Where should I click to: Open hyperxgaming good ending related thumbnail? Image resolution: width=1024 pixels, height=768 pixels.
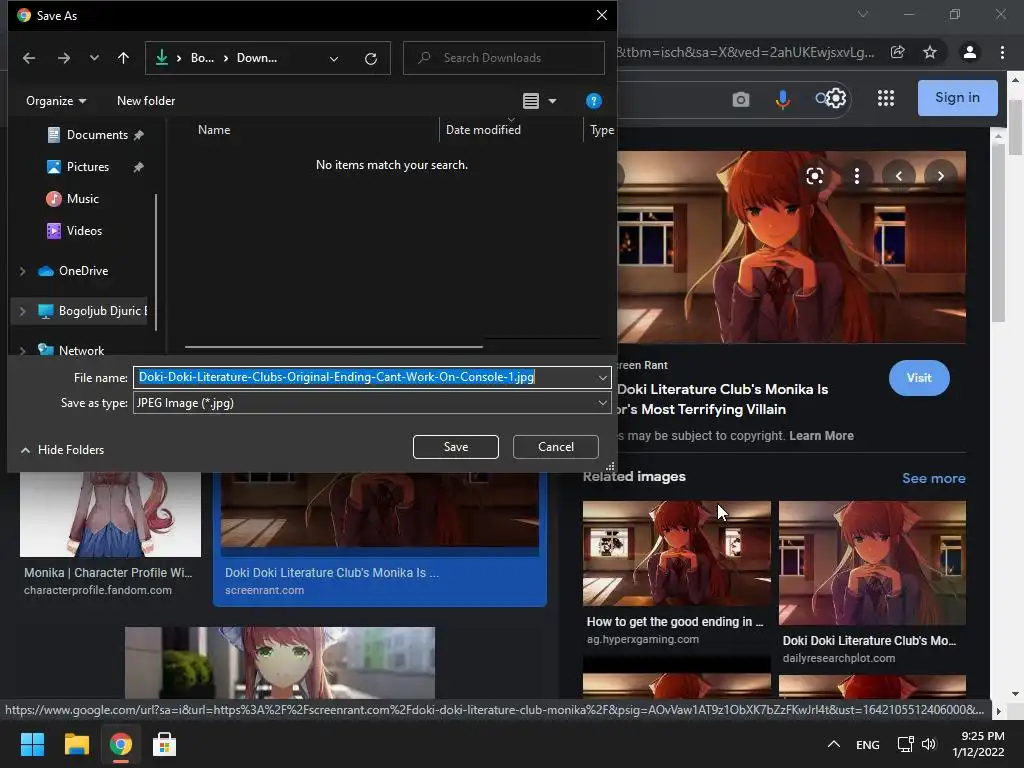point(677,553)
